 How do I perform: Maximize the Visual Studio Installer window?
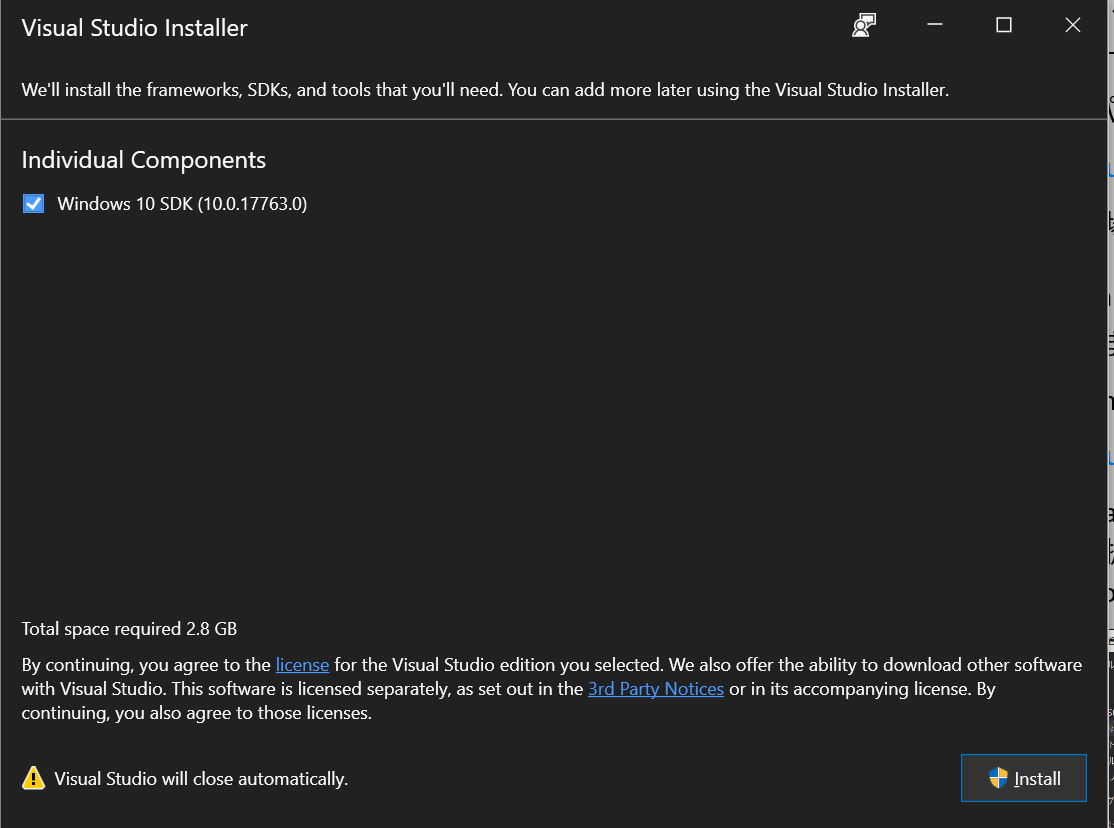(x=1004, y=25)
